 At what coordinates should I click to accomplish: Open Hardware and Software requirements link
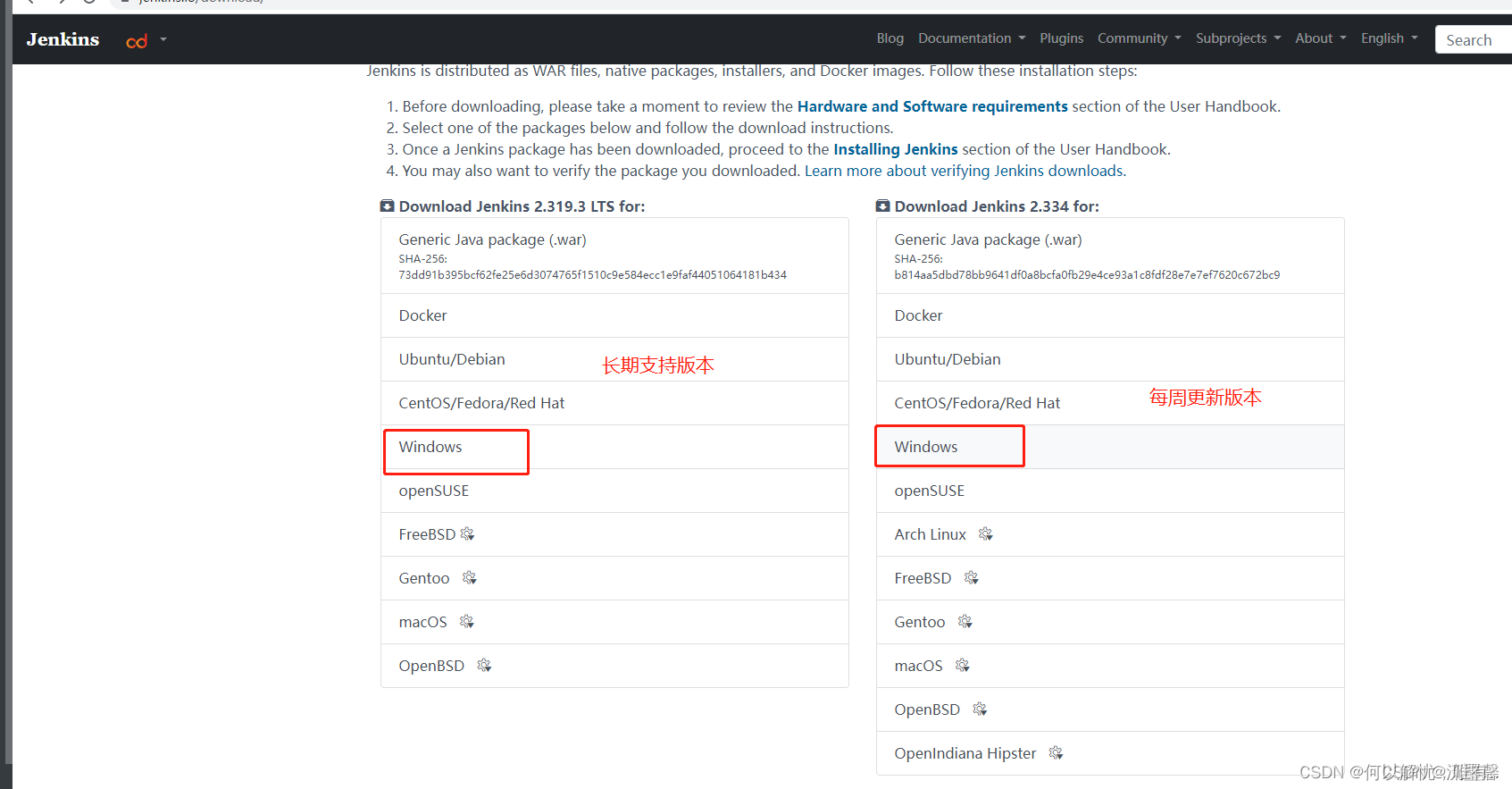[x=932, y=106]
